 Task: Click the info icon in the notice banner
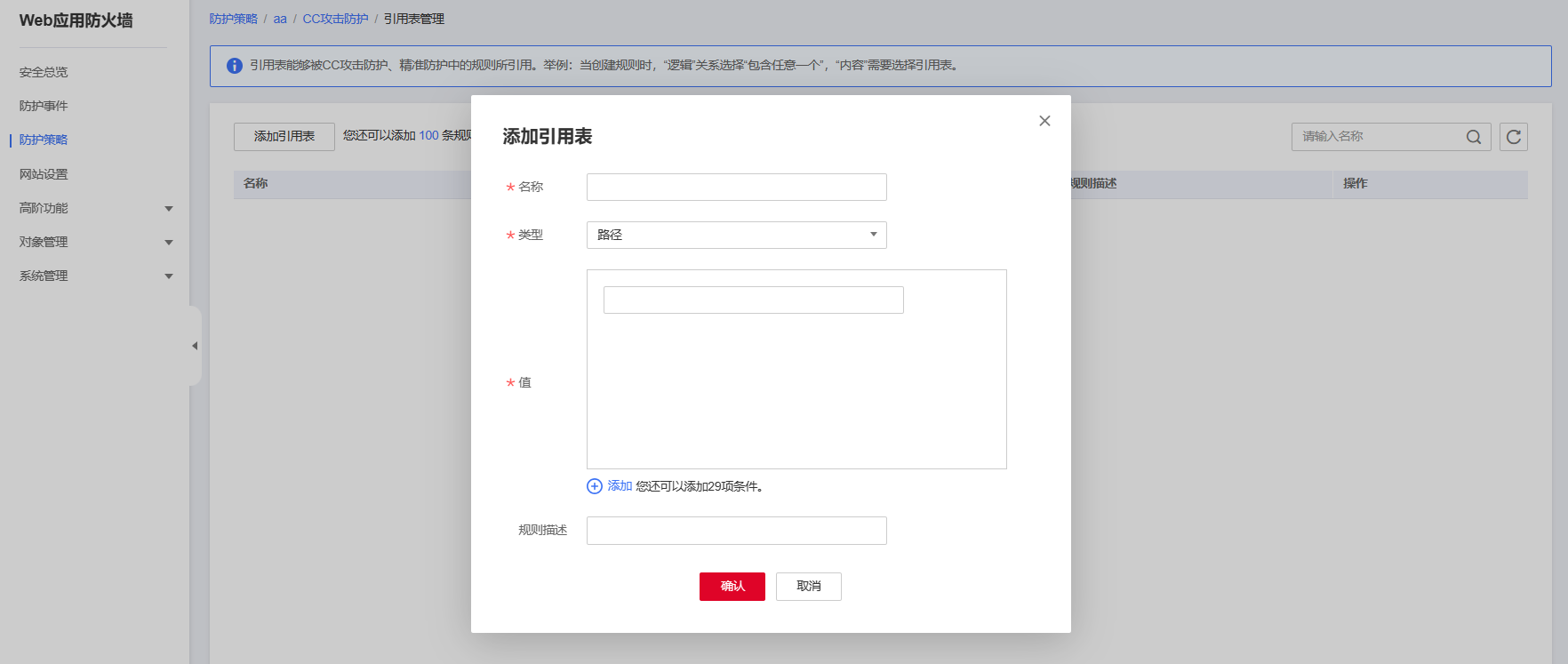[x=235, y=66]
